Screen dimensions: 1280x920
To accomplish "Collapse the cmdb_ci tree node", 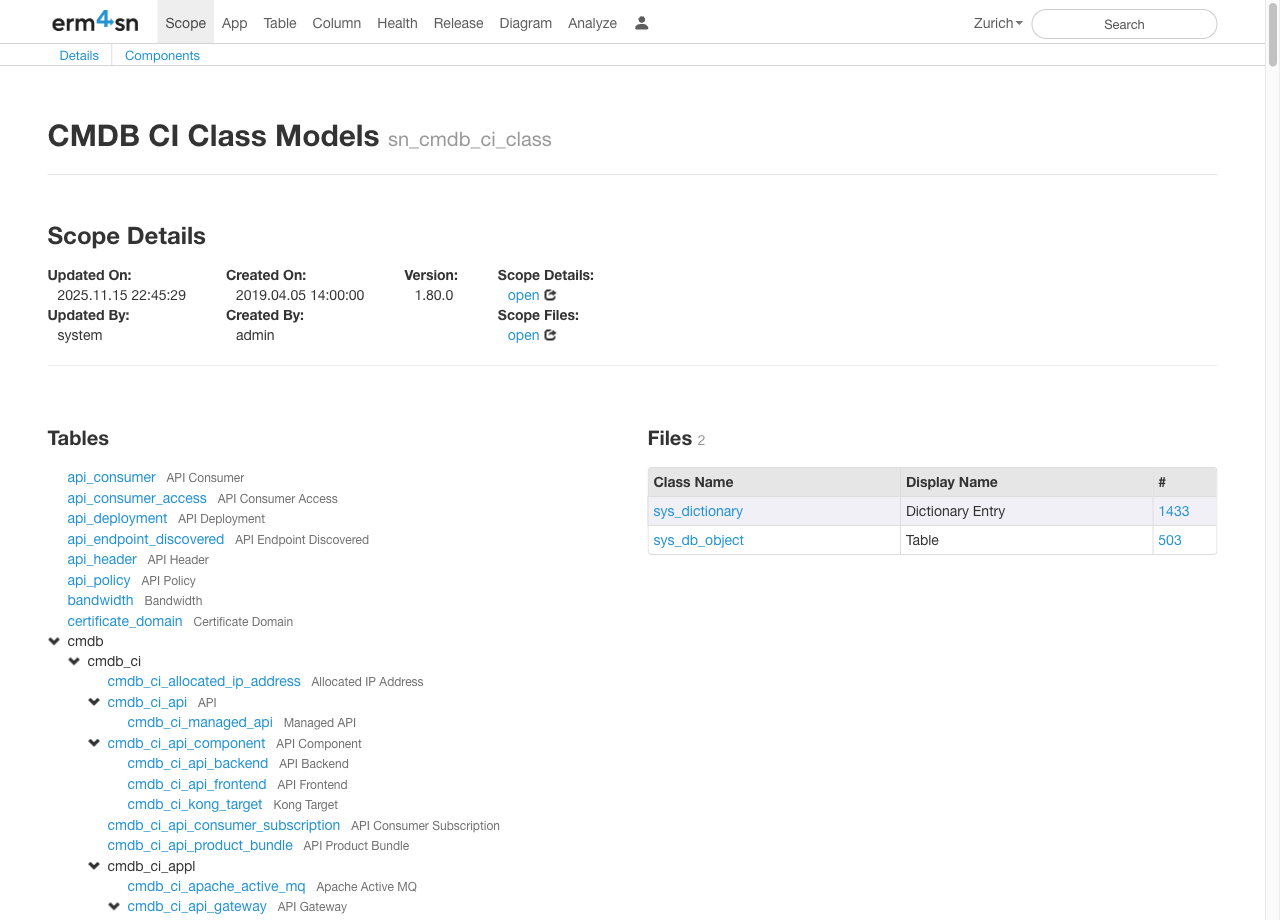I will point(74,661).
